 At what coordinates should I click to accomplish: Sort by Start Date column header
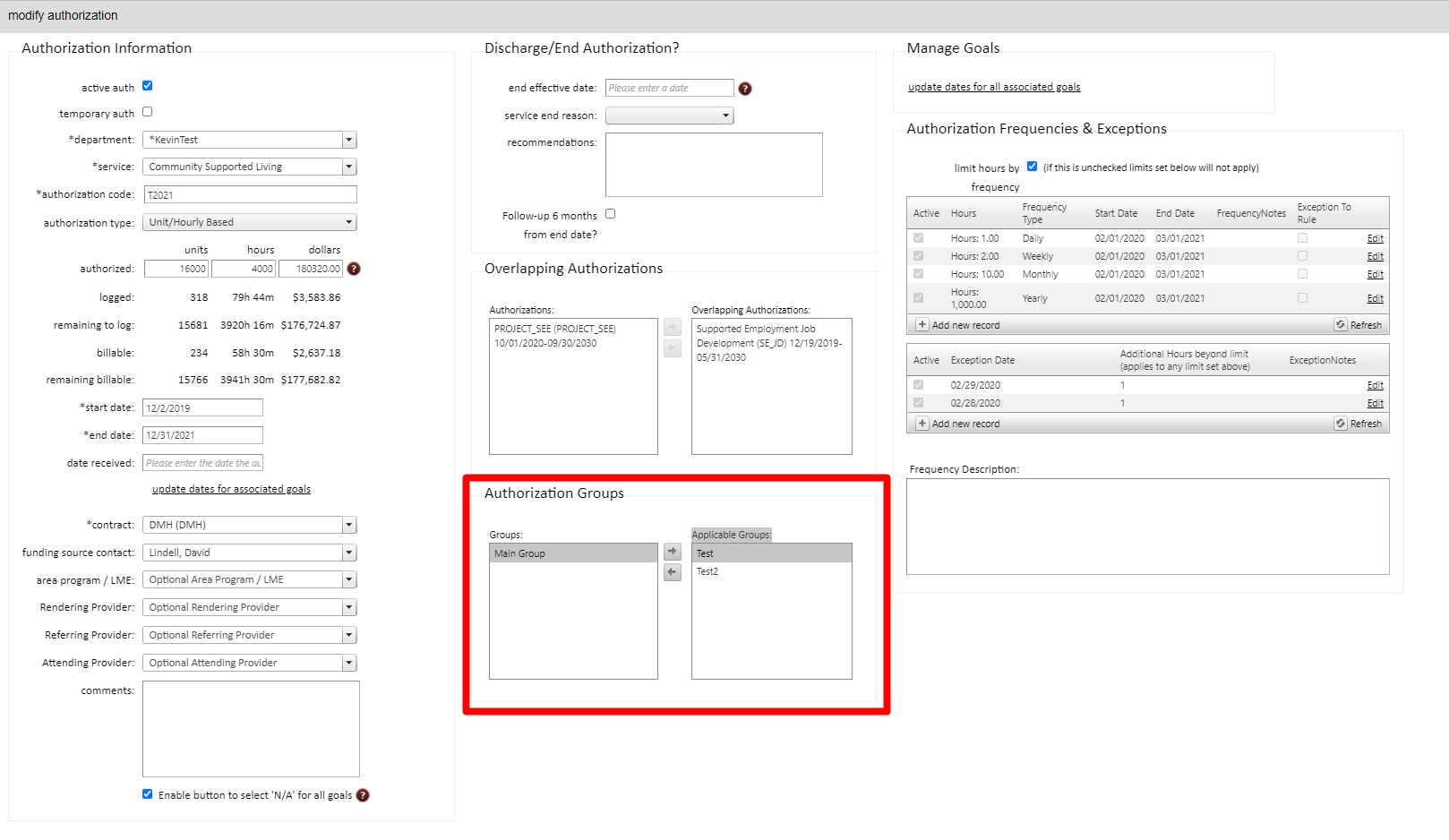click(1116, 213)
